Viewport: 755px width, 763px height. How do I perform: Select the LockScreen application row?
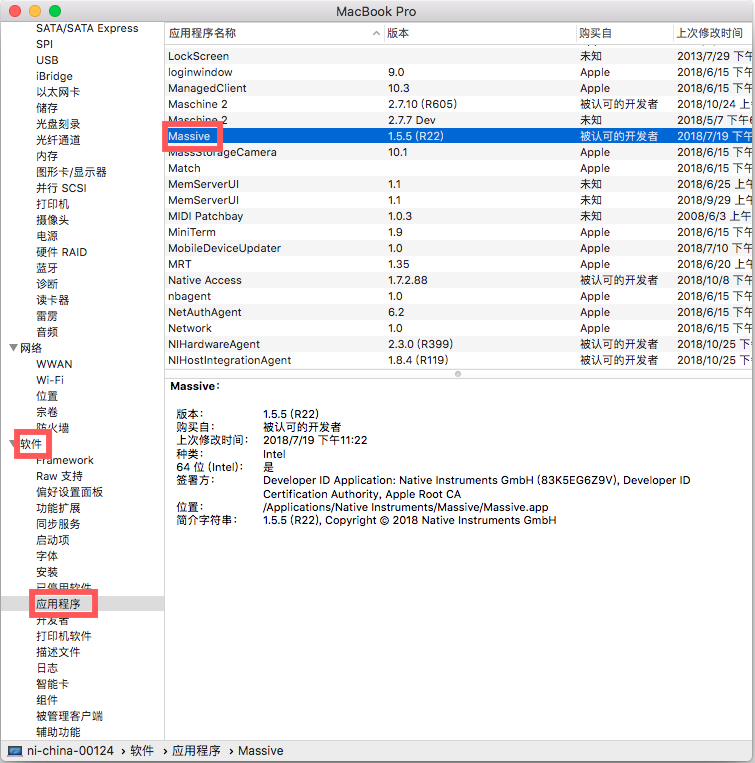pos(458,56)
